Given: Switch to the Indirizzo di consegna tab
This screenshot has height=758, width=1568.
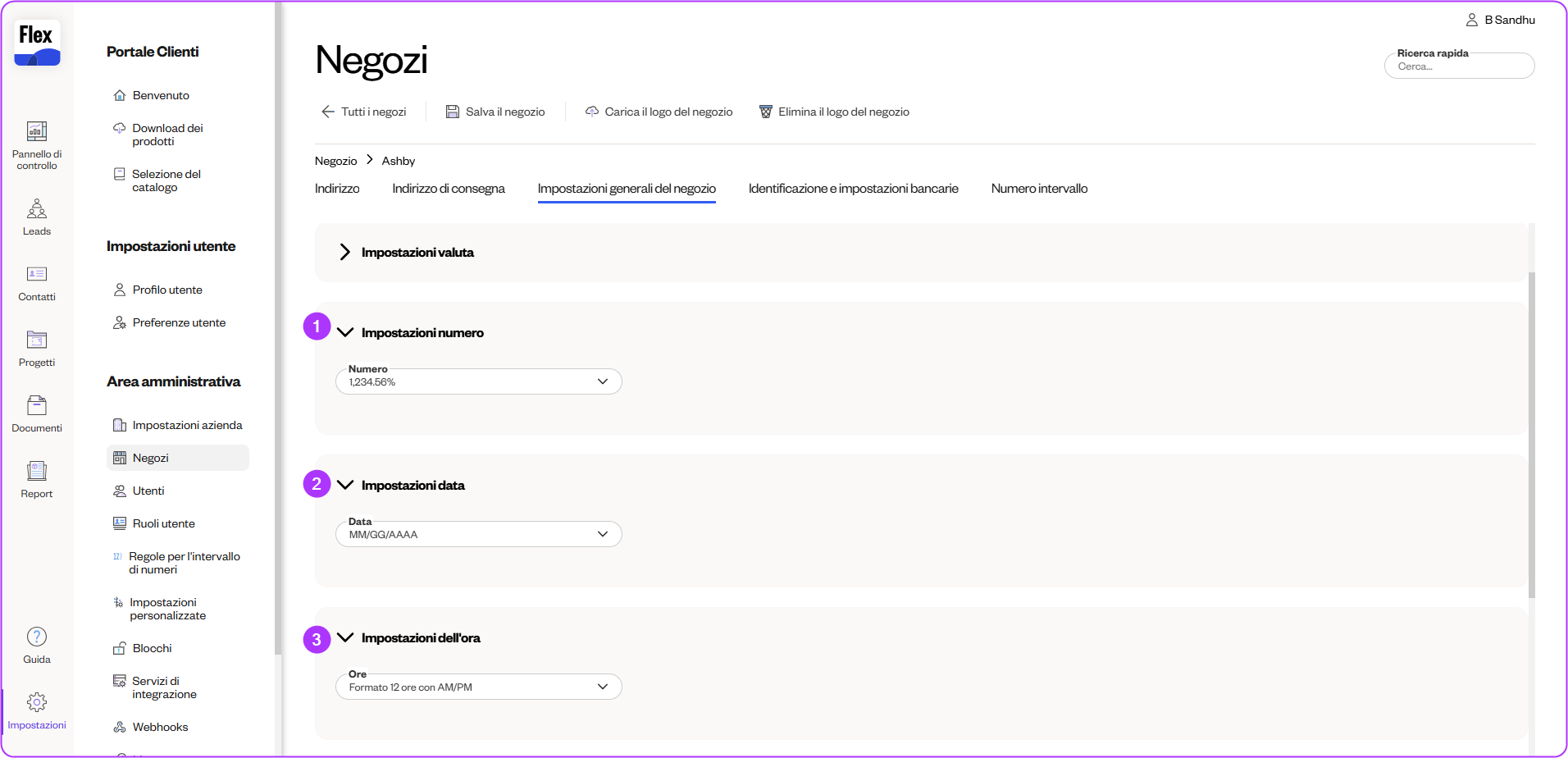Looking at the screenshot, I should pyautogui.click(x=448, y=189).
